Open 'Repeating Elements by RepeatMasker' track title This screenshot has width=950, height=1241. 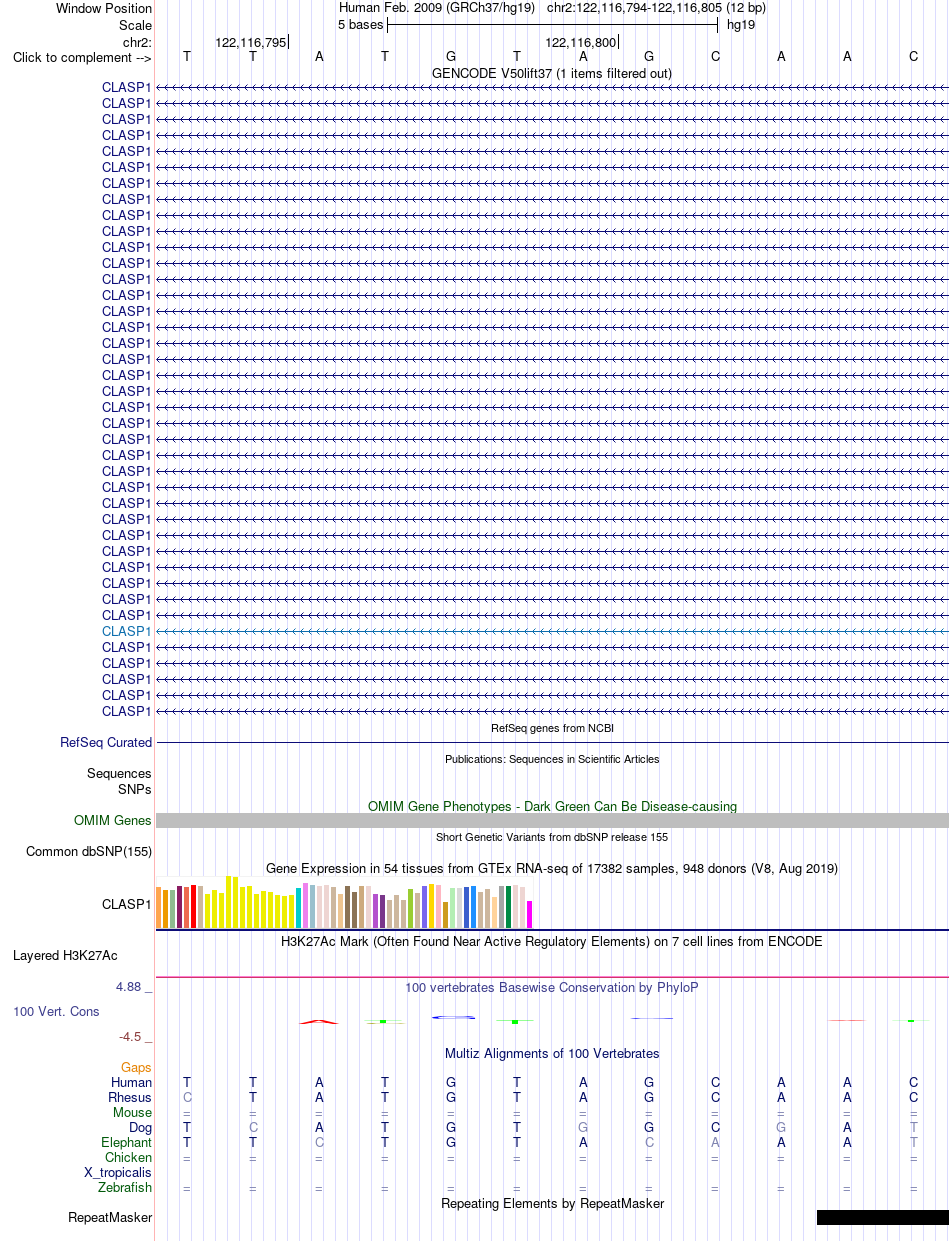coord(552,1203)
